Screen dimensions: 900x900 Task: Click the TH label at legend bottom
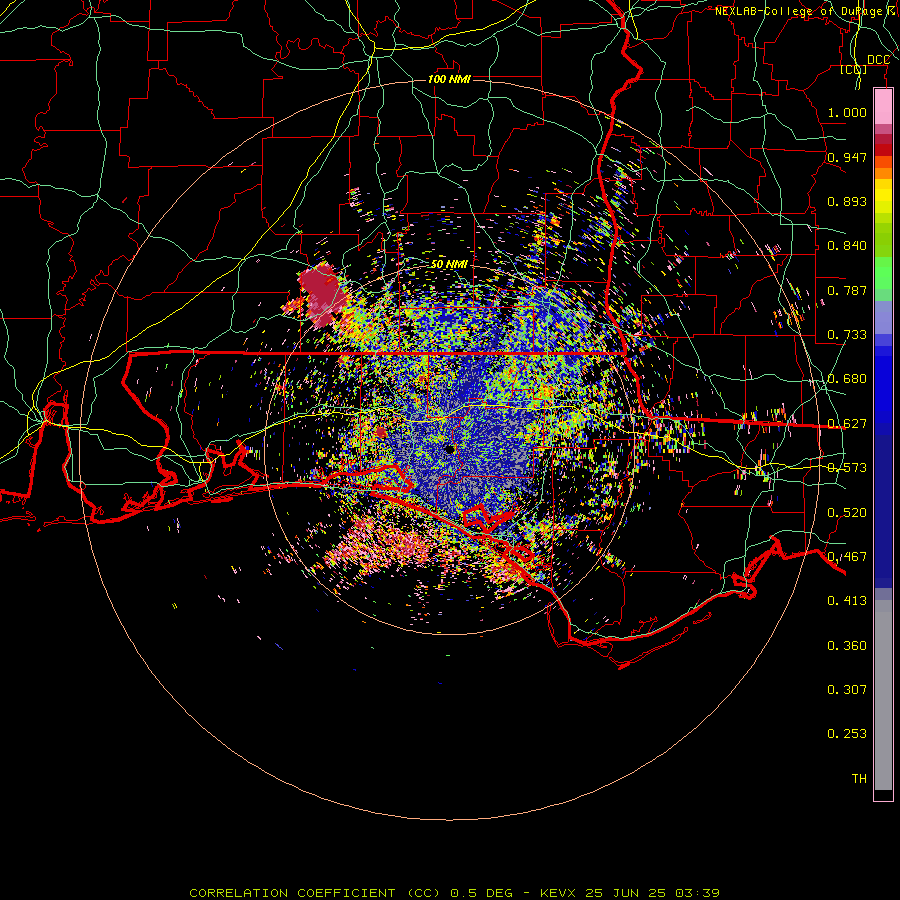(x=859, y=779)
